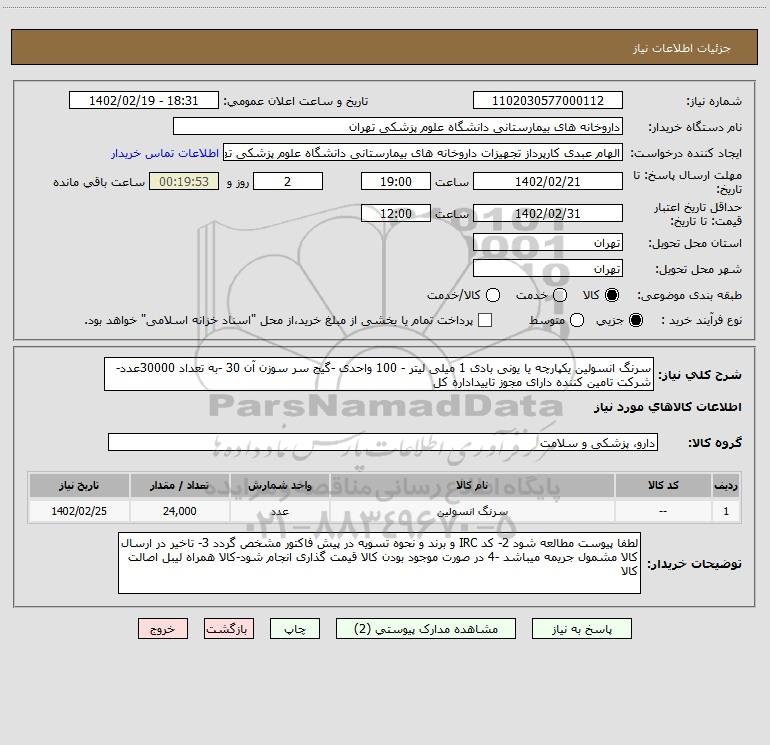The image size is (770, 745).
Task: Click the ردیف column header
Action: point(726,485)
